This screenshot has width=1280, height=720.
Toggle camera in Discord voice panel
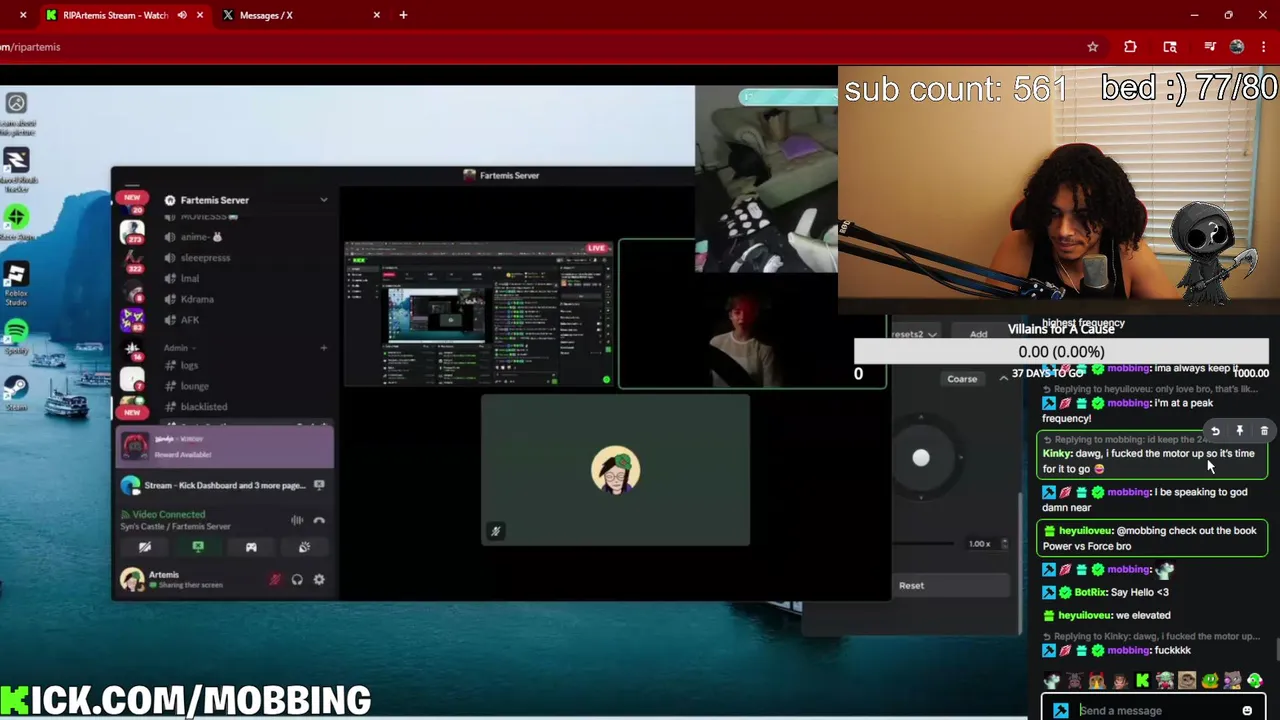145,547
